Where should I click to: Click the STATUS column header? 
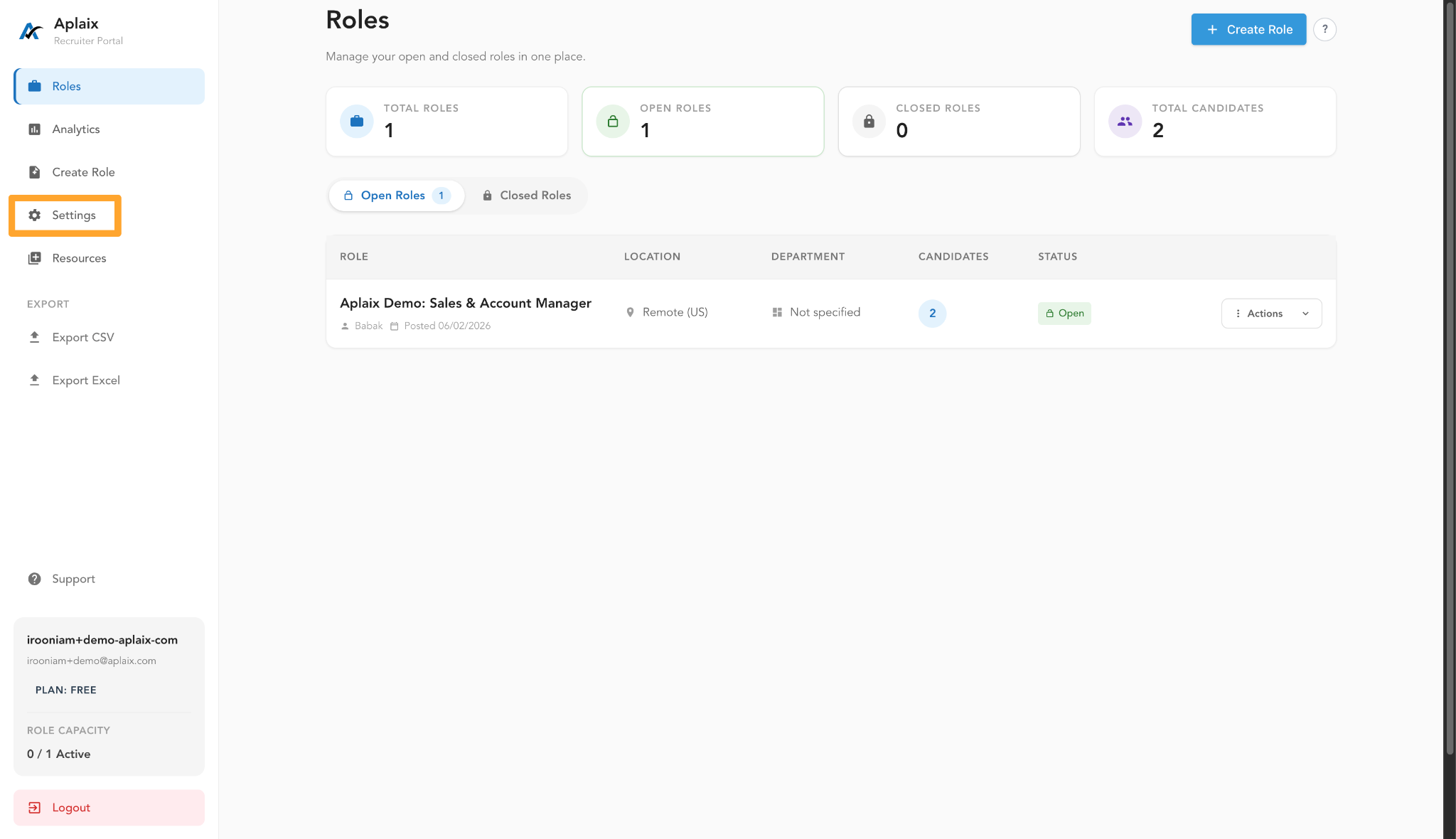[1057, 257]
